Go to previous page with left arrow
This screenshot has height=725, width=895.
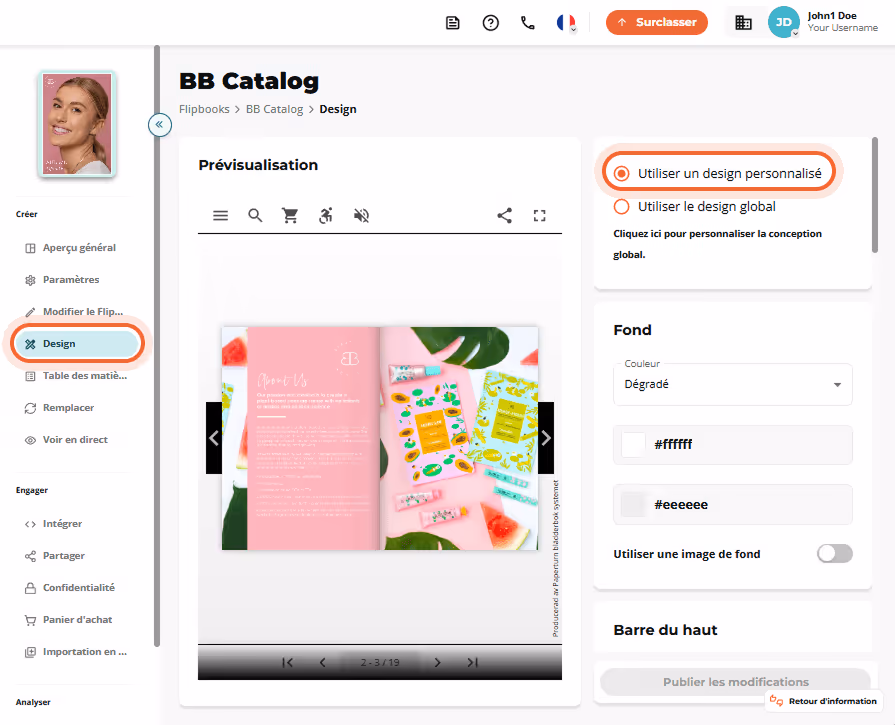pyautogui.click(x=214, y=438)
